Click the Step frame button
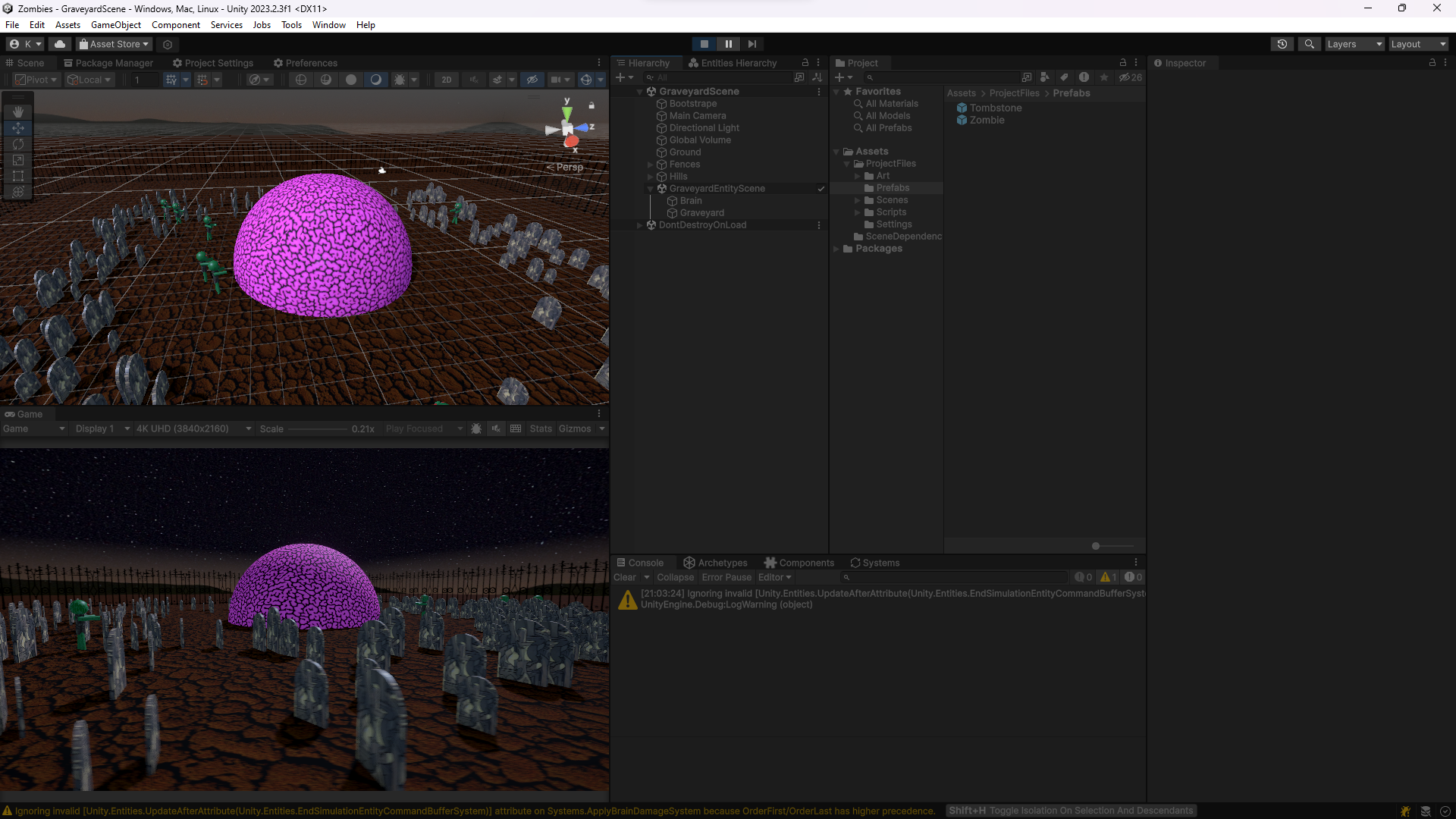The height and width of the screenshot is (819, 1456). point(752,44)
